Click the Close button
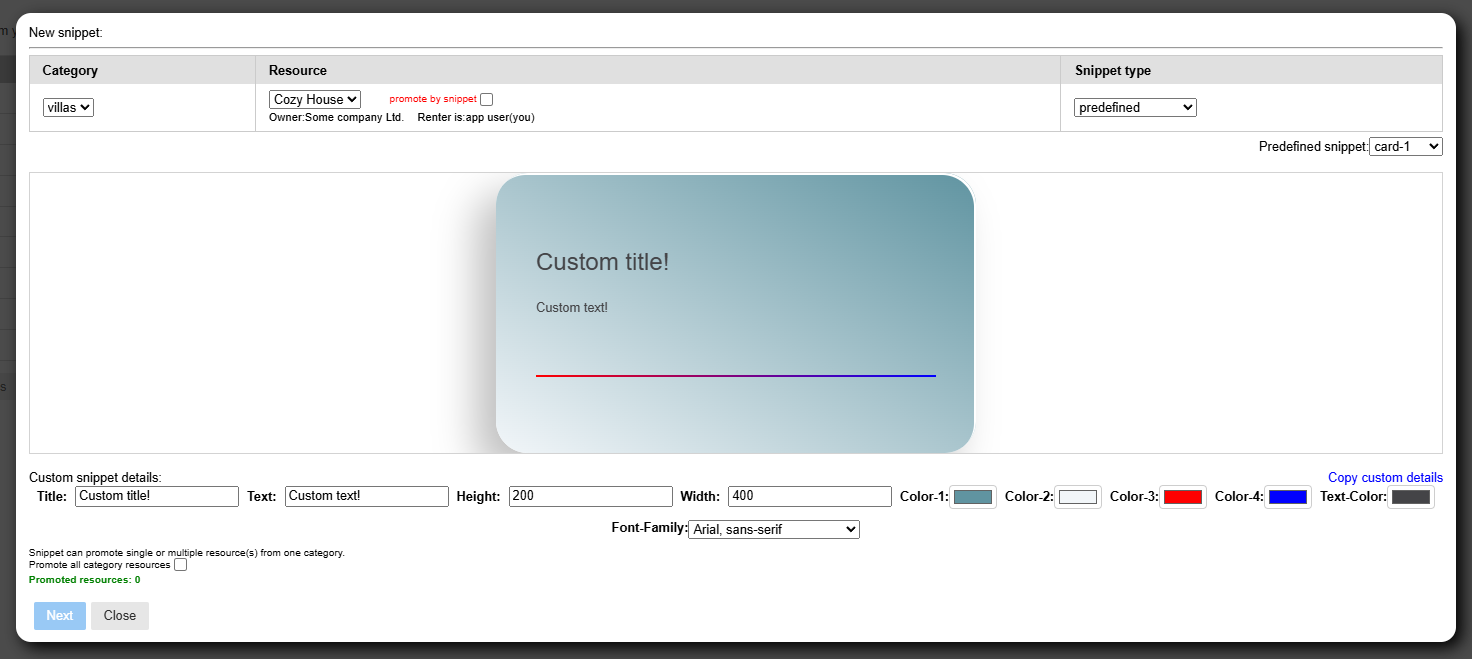The image size is (1472, 659). click(x=120, y=616)
